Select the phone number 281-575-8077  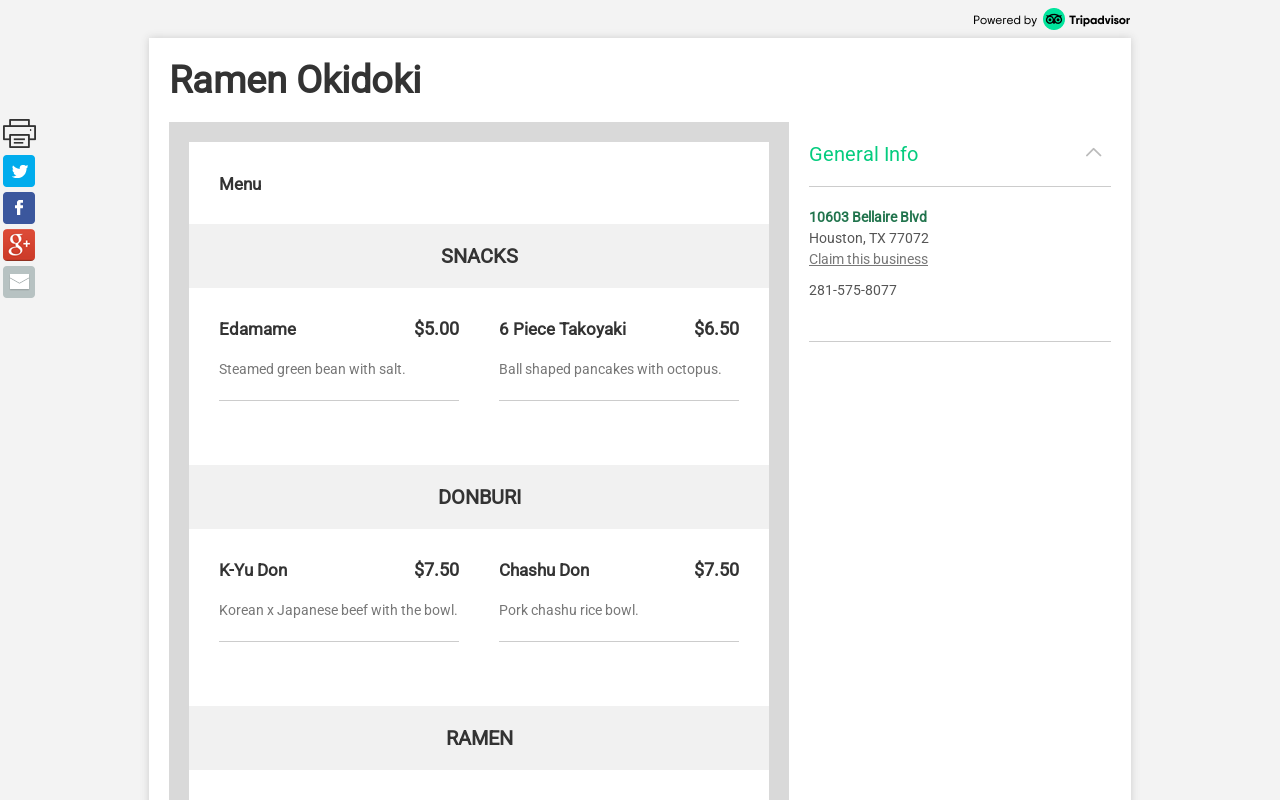click(853, 290)
